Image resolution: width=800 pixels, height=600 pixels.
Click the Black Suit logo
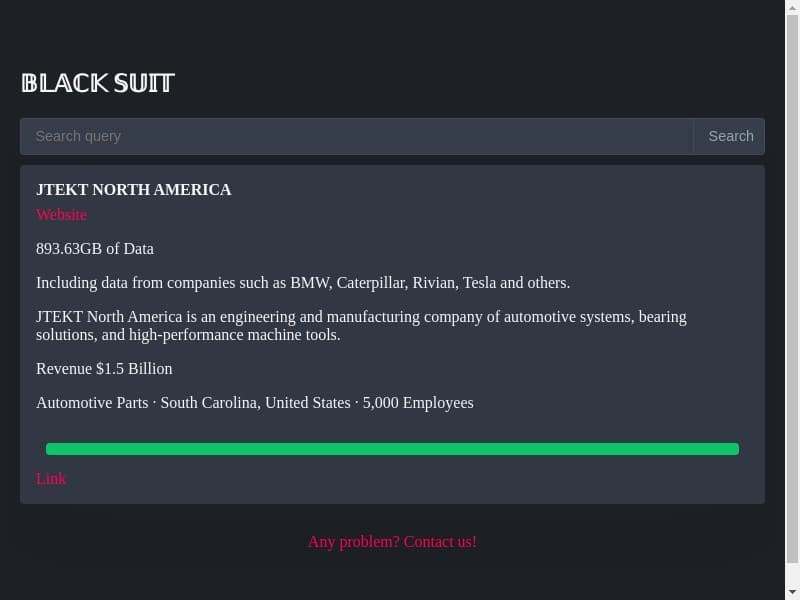98,83
